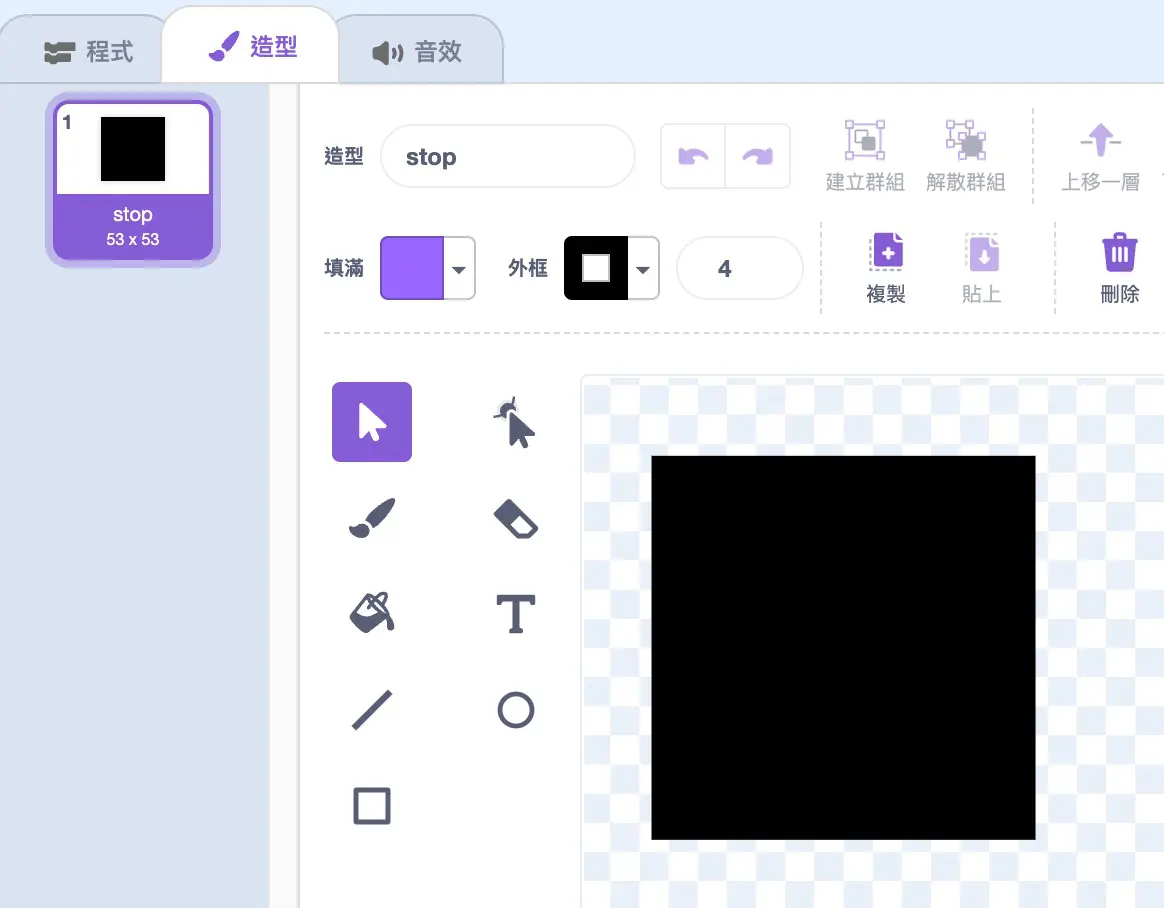Select the Reshape tool
The width and height of the screenshot is (1164, 908).
(515, 422)
